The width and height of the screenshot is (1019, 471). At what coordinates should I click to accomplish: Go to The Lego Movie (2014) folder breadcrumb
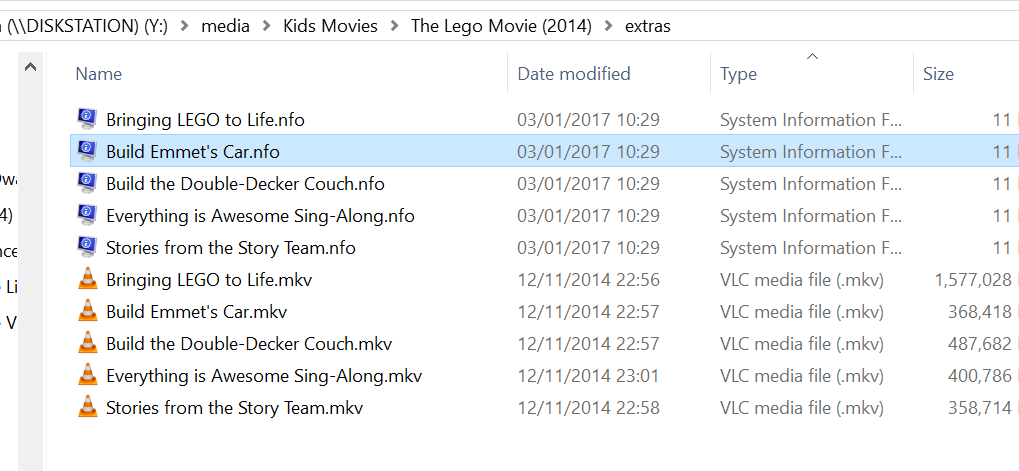pyautogui.click(x=501, y=26)
